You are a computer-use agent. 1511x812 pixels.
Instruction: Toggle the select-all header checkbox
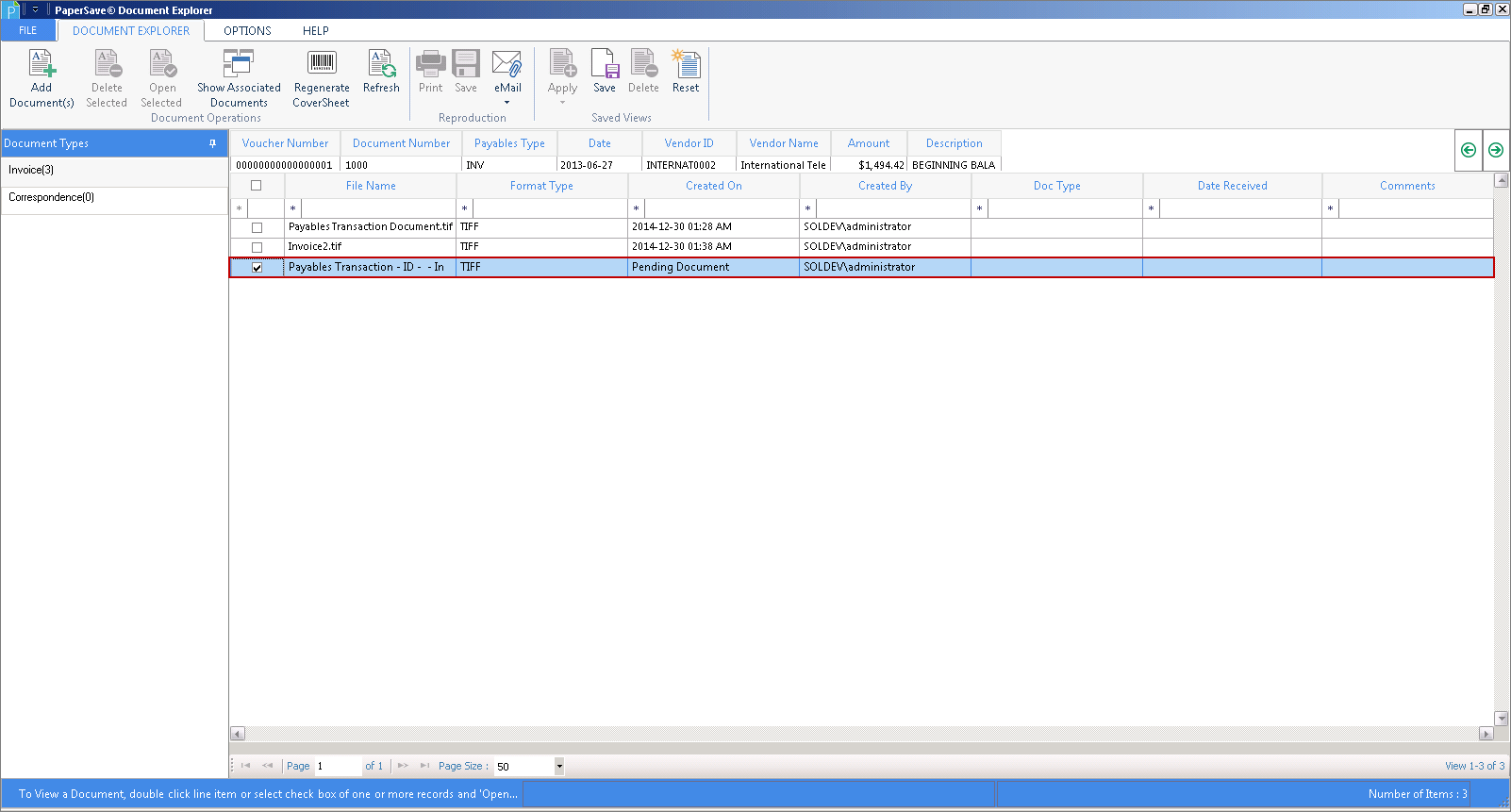256,186
